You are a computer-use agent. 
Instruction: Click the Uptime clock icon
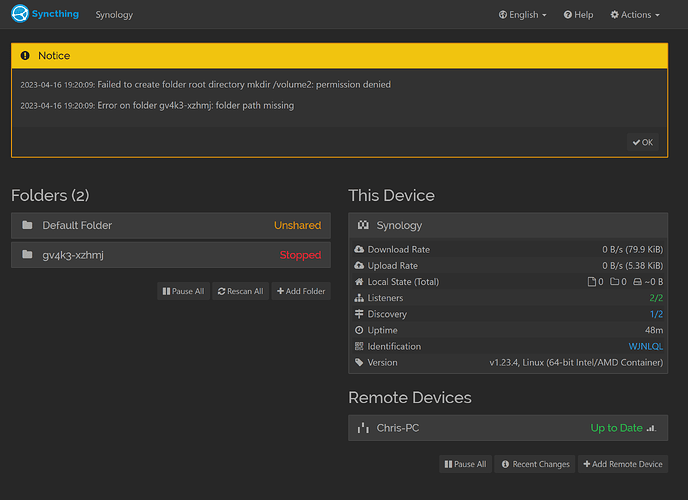(x=359, y=330)
